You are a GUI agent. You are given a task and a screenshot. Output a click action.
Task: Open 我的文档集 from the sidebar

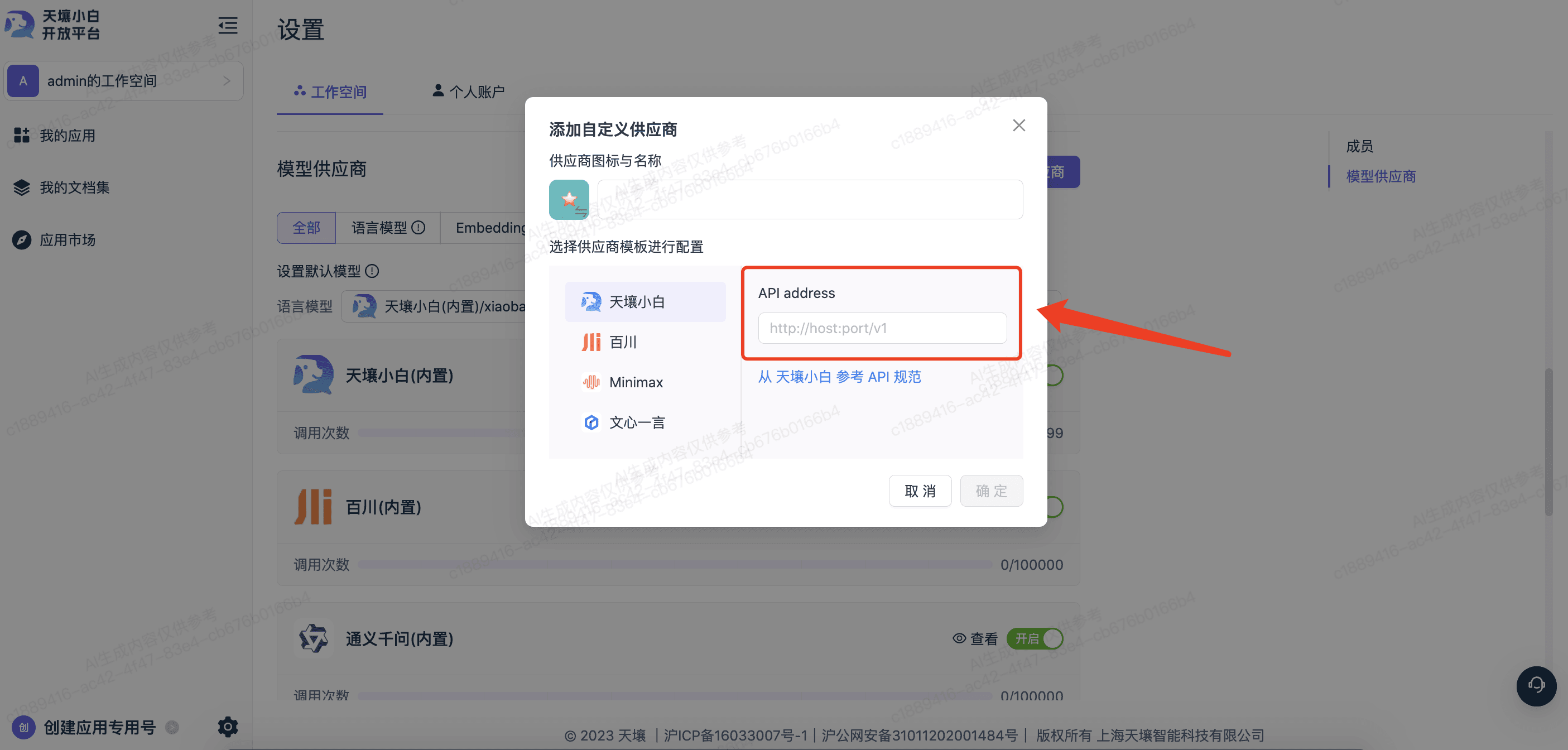click(x=74, y=187)
